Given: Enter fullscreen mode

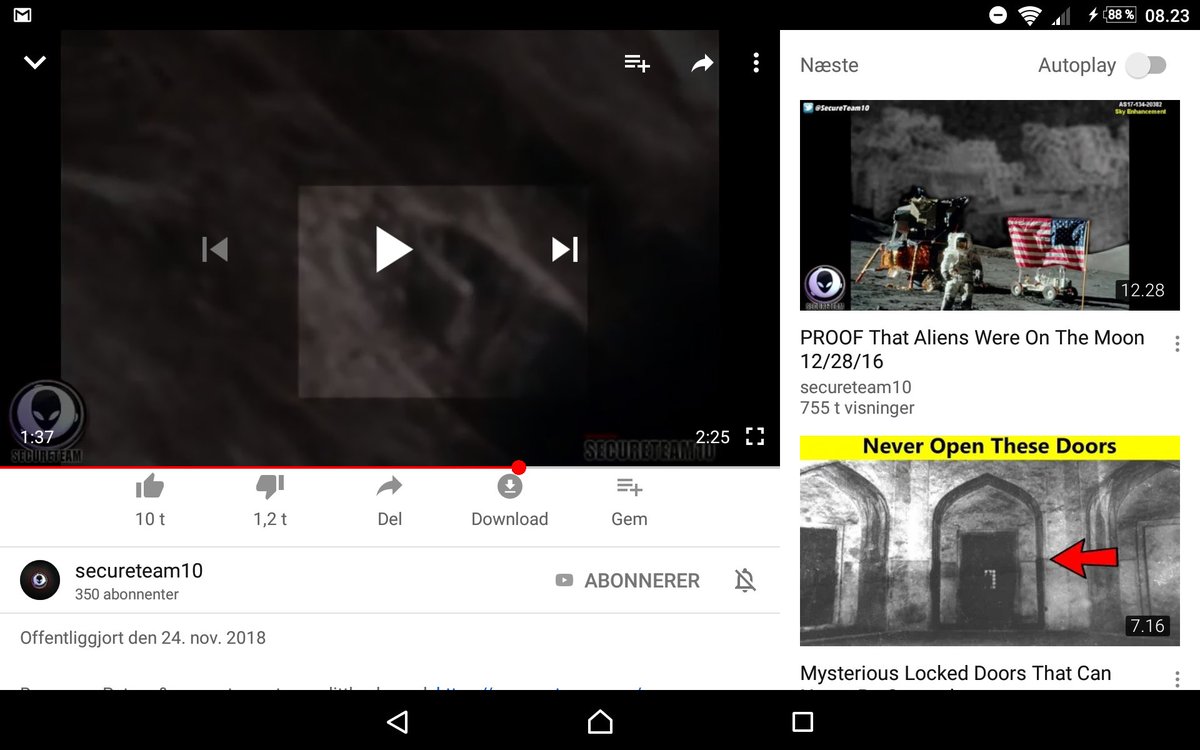Looking at the screenshot, I should coord(755,436).
